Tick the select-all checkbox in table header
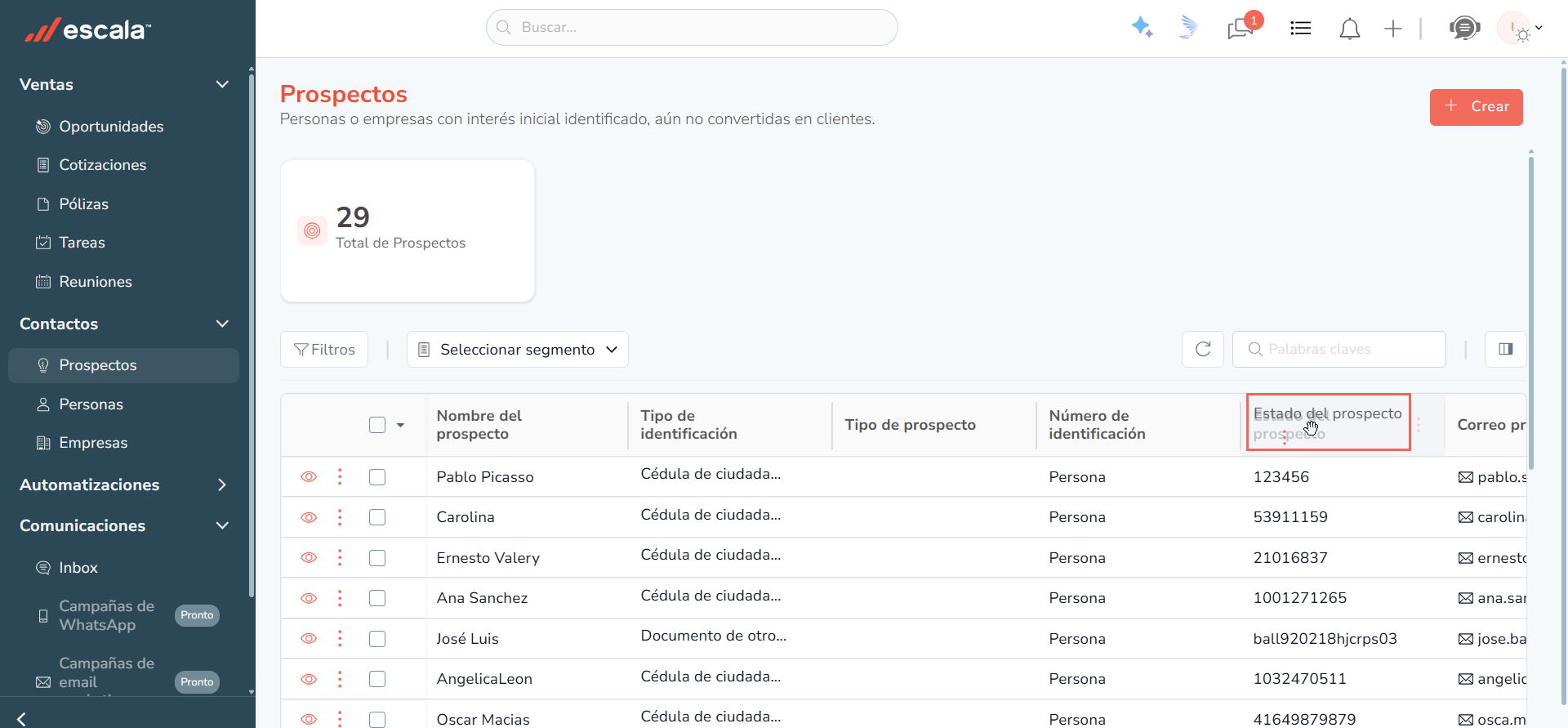The image size is (1568, 728). [377, 425]
